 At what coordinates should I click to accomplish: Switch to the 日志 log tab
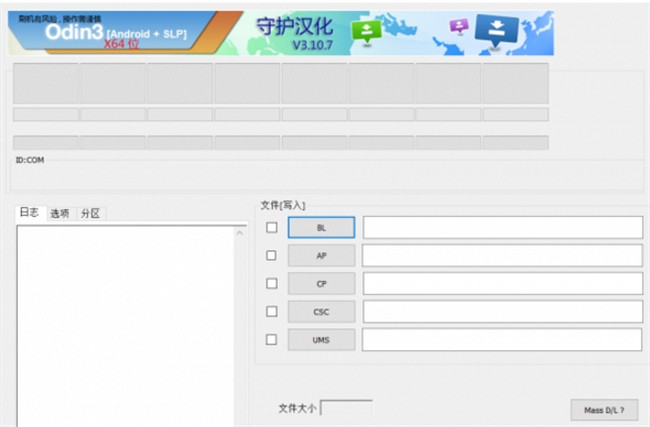[29, 213]
